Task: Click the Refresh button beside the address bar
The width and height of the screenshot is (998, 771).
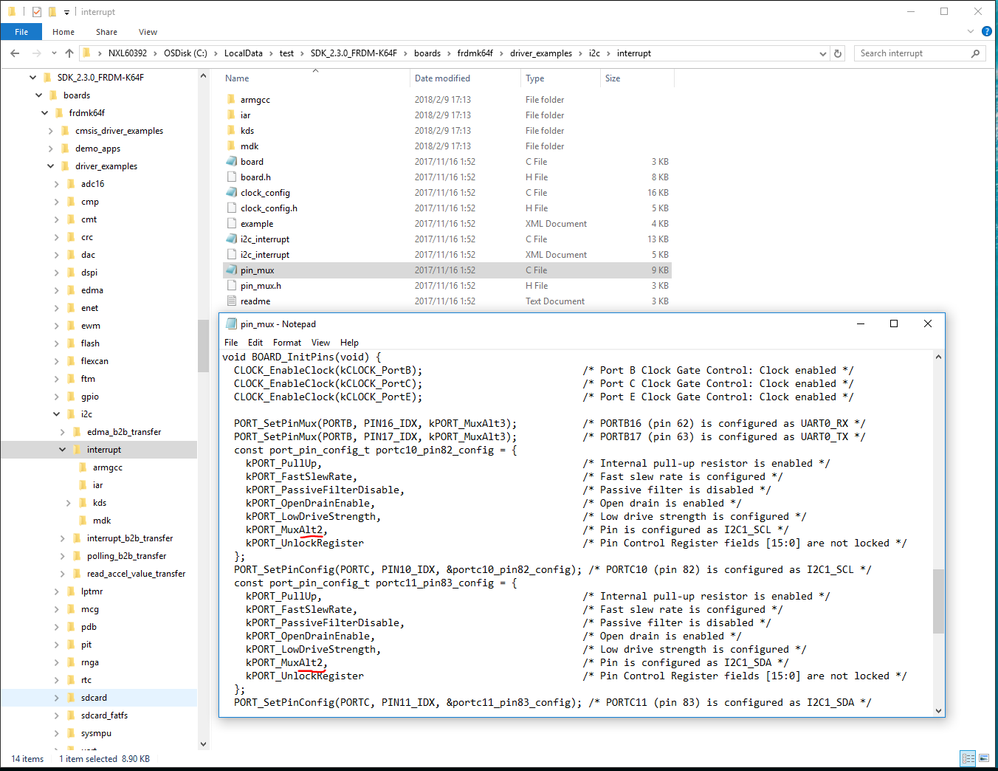Action: [x=838, y=53]
